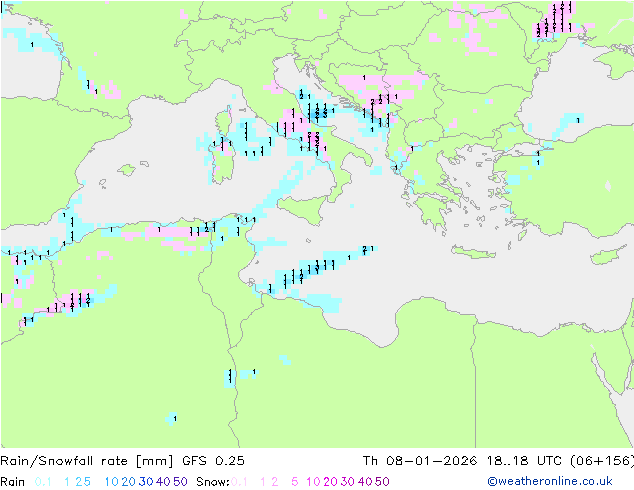Select rain legend value 40
Viewport: 634px width, 490px height.
tap(163, 482)
